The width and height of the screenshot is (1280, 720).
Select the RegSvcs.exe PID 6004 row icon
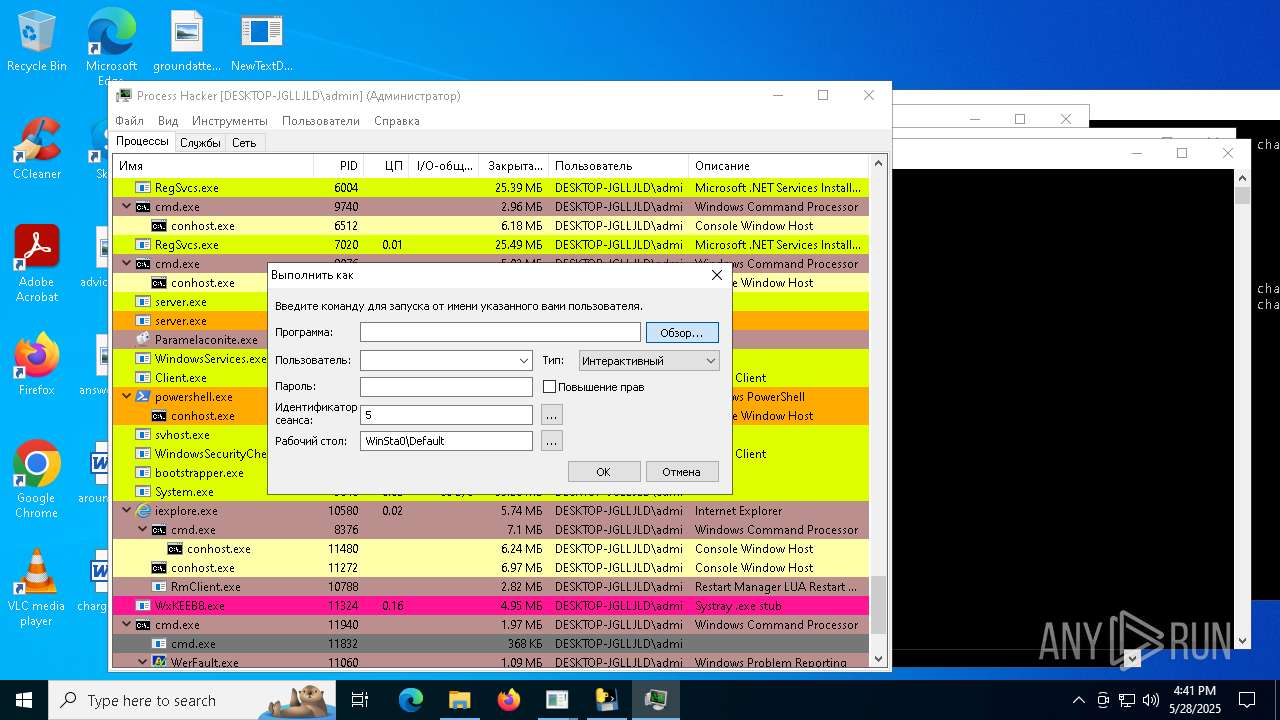tap(143, 188)
